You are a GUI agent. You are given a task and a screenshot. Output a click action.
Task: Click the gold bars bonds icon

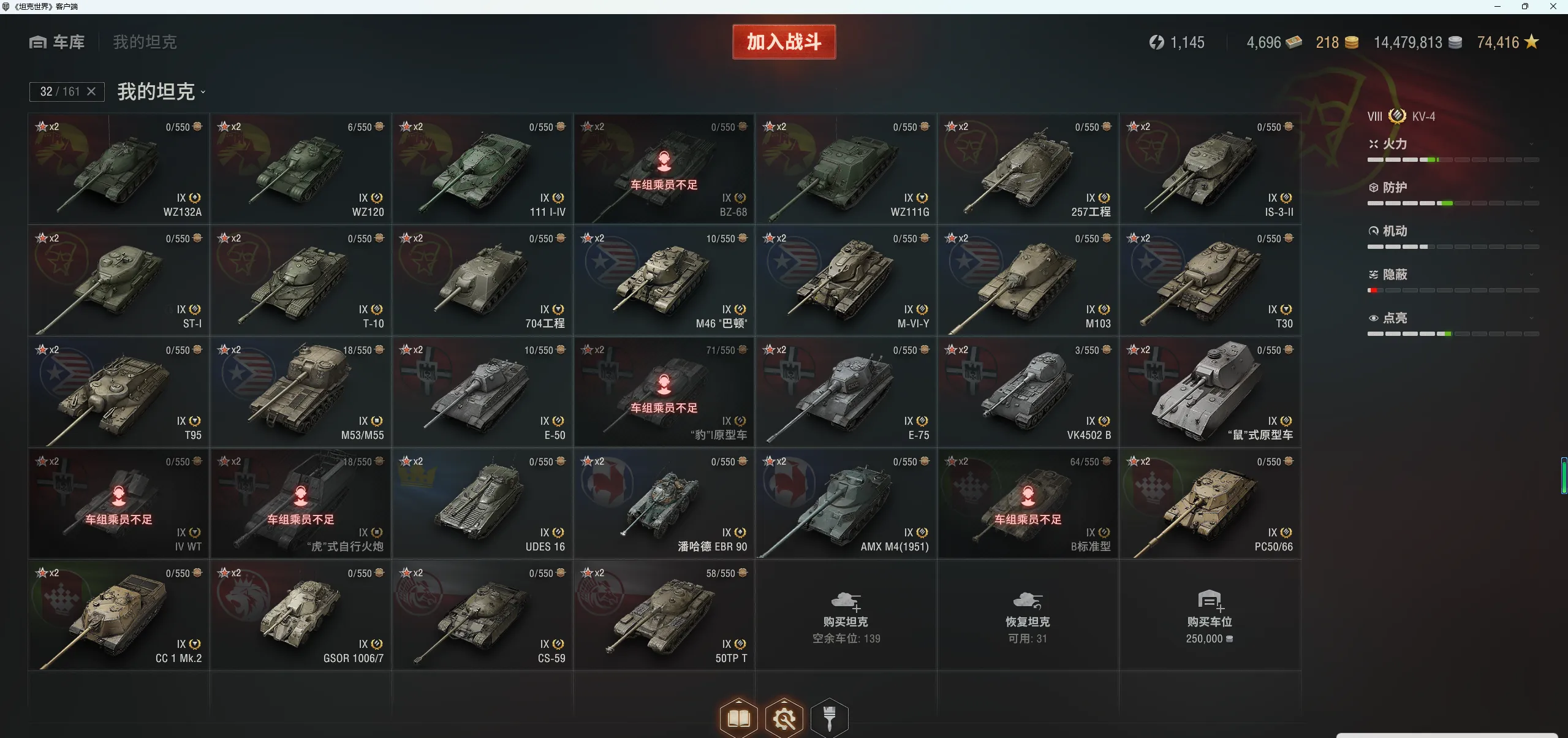1293,42
